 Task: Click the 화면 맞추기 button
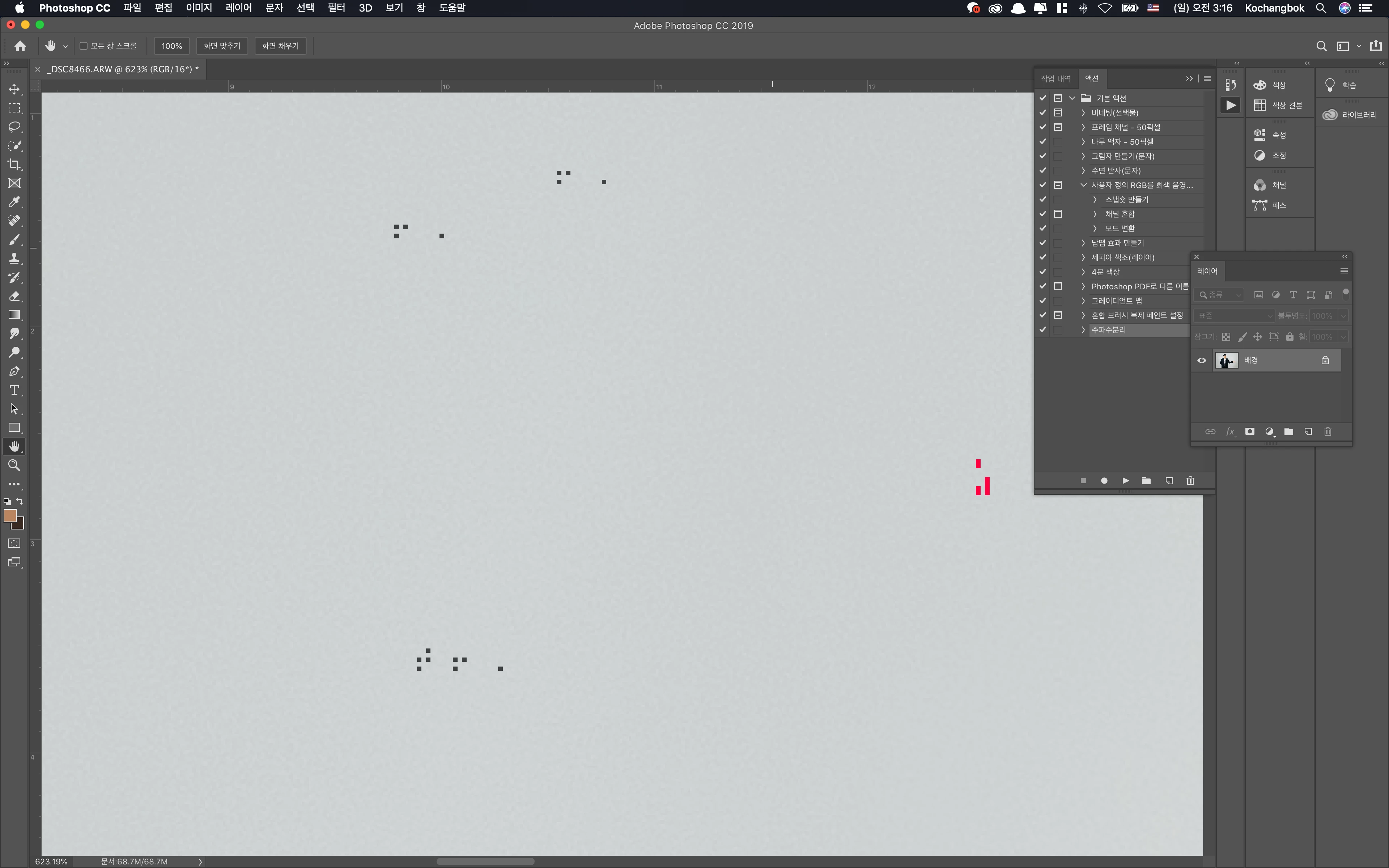(222, 46)
